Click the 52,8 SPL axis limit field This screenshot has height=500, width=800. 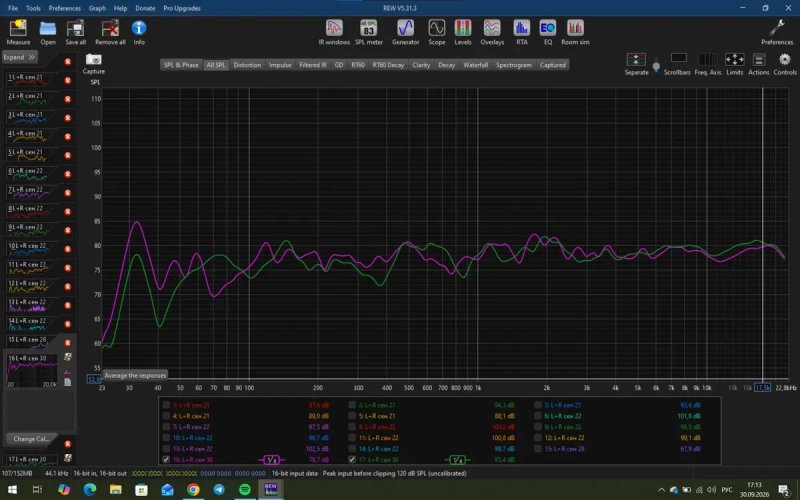pos(94,379)
